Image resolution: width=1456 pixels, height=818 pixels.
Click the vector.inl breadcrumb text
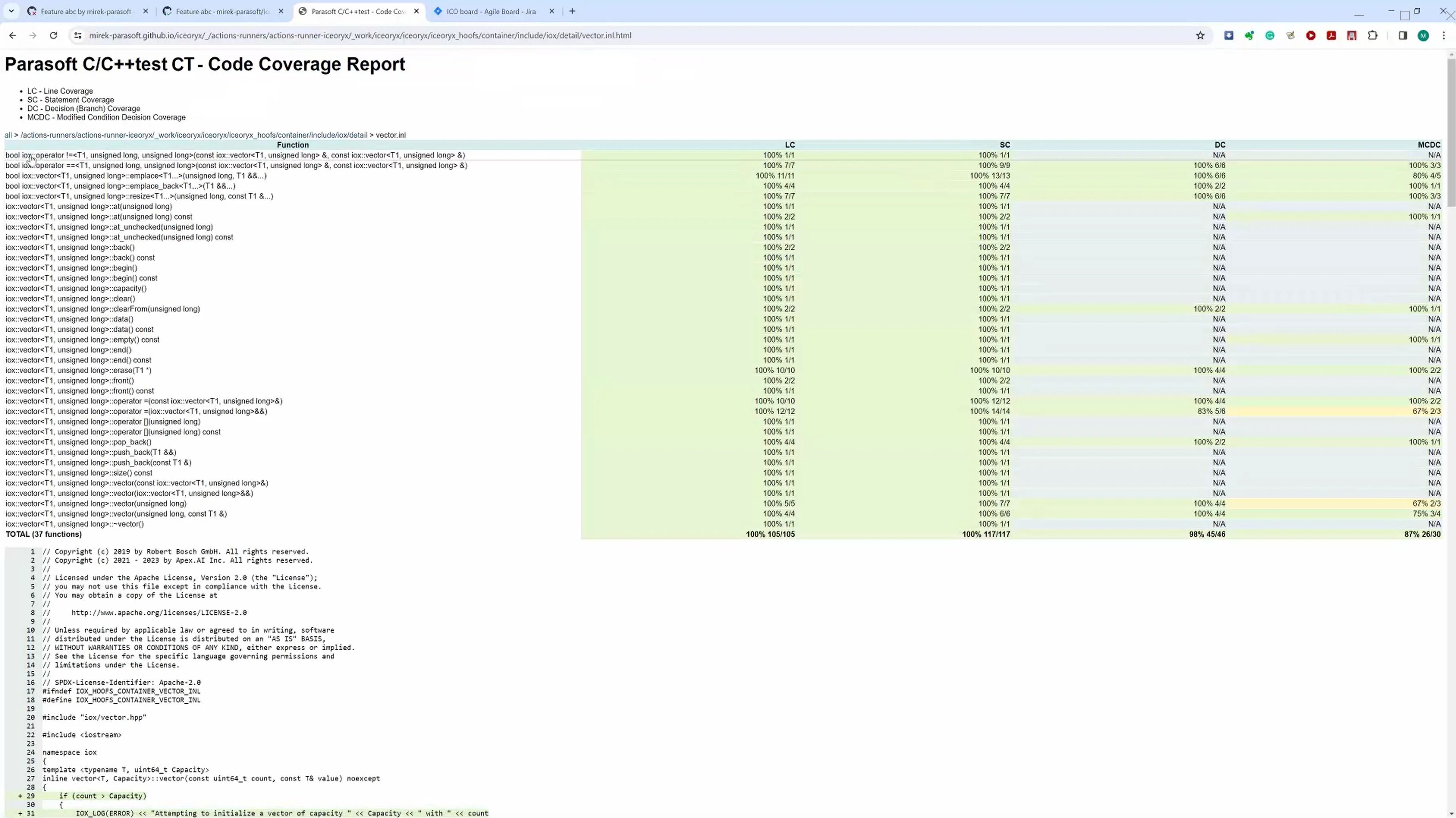(390, 135)
